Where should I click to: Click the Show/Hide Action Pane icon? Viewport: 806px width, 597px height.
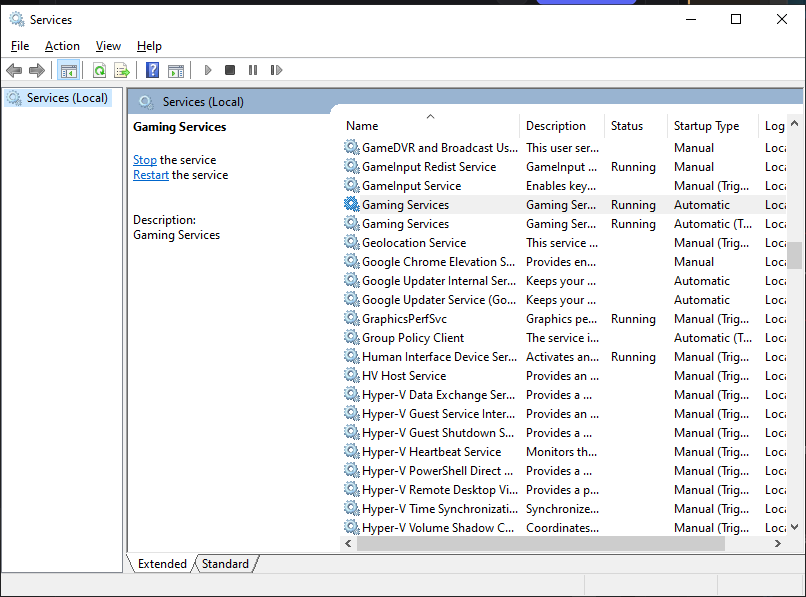tap(176, 70)
